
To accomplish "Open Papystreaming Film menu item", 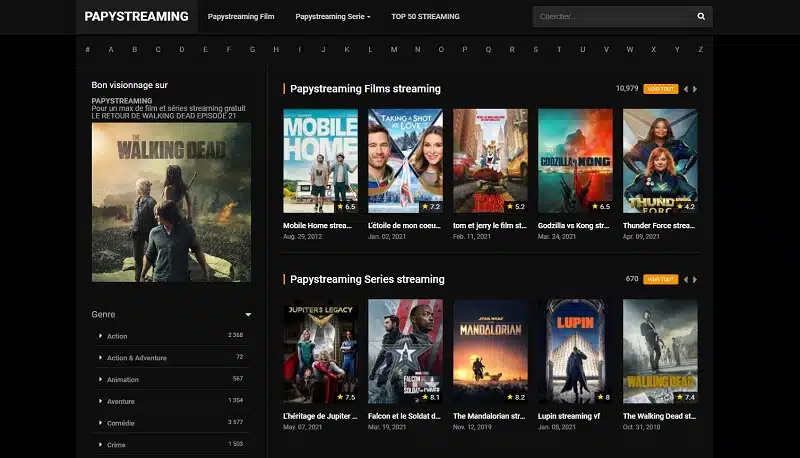I will (x=241, y=16).
